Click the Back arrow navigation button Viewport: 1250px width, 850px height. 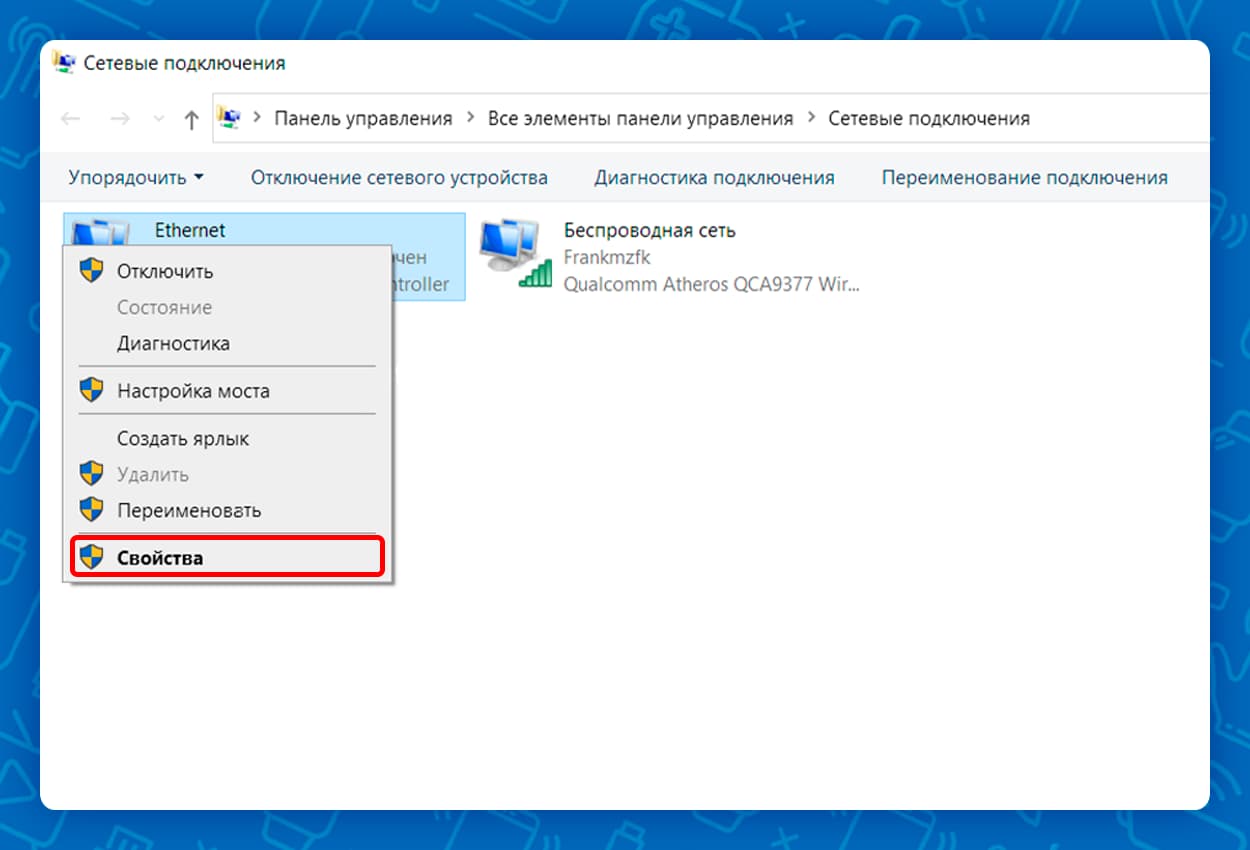70,119
